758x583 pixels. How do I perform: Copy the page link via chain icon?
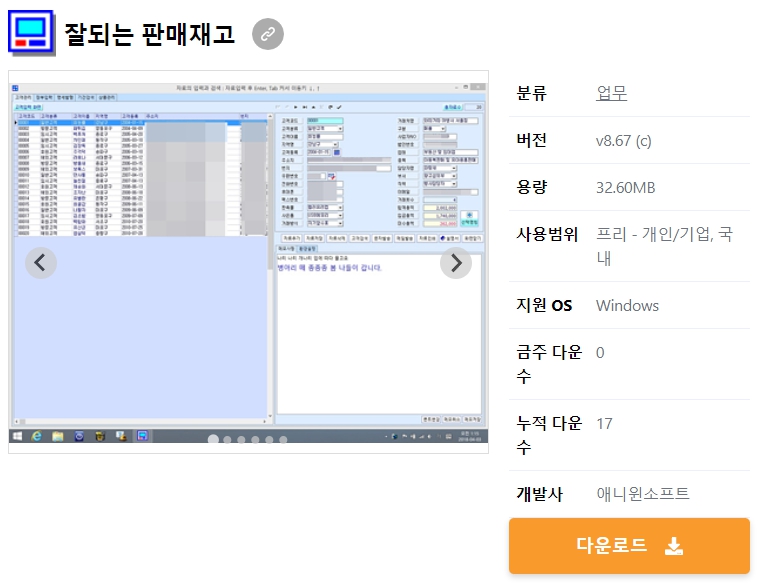(268, 34)
